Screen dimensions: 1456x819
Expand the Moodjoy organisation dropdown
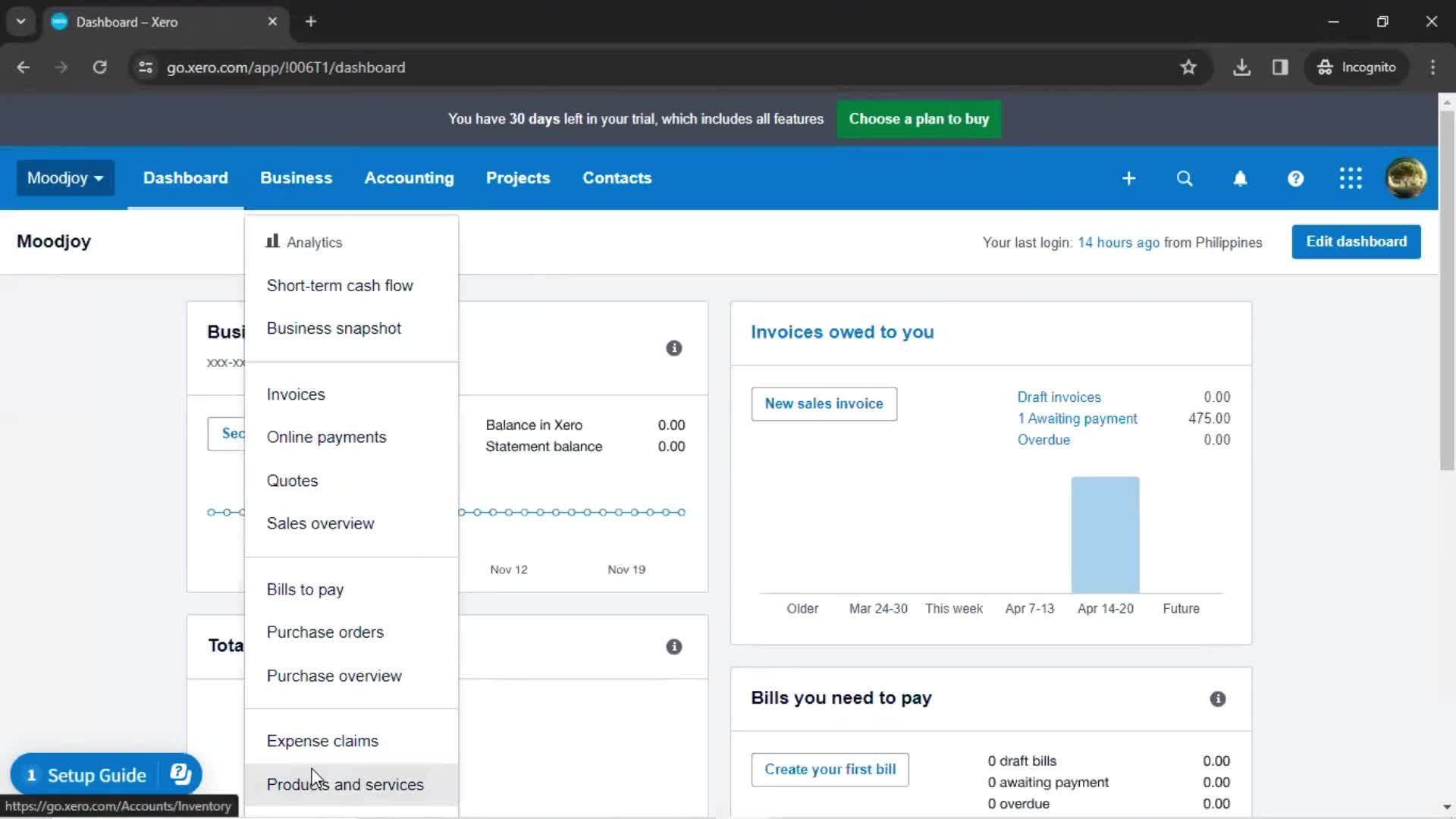pos(65,178)
